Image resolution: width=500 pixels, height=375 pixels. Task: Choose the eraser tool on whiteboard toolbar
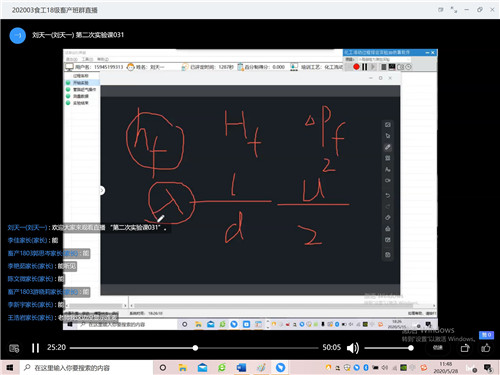point(387,217)
